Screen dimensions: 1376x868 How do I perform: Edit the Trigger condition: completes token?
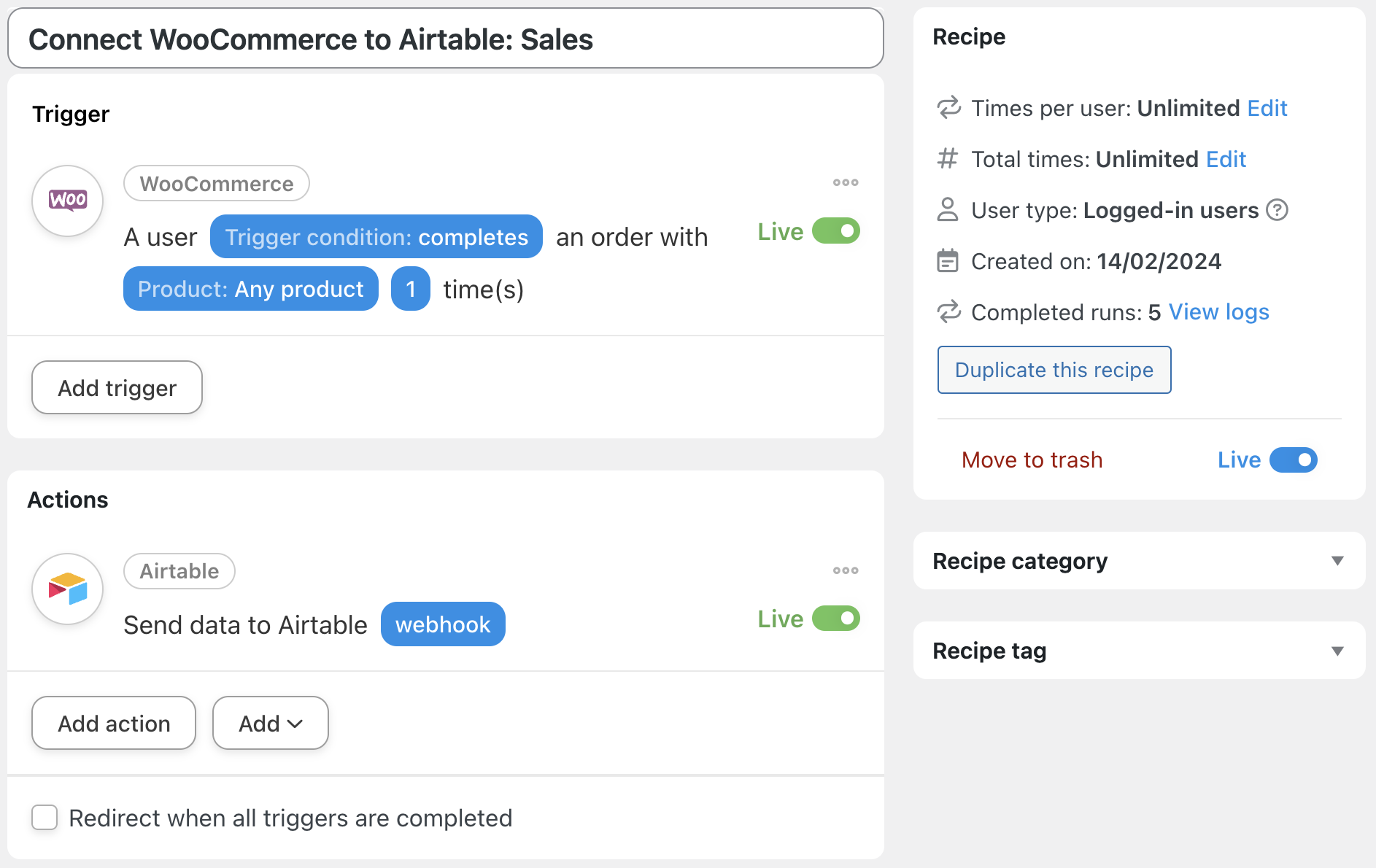pyautogui.click(x=376, y=237)
